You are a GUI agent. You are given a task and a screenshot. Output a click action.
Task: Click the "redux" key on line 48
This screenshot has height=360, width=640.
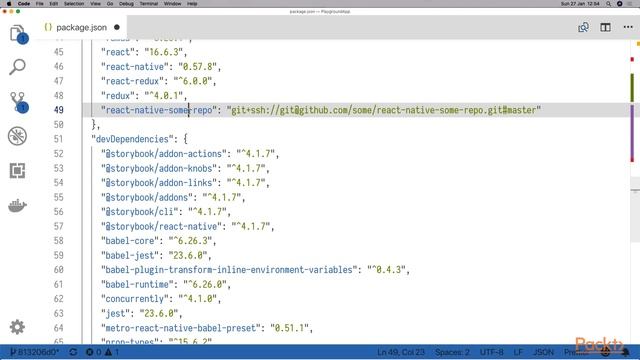click(118, 96)
